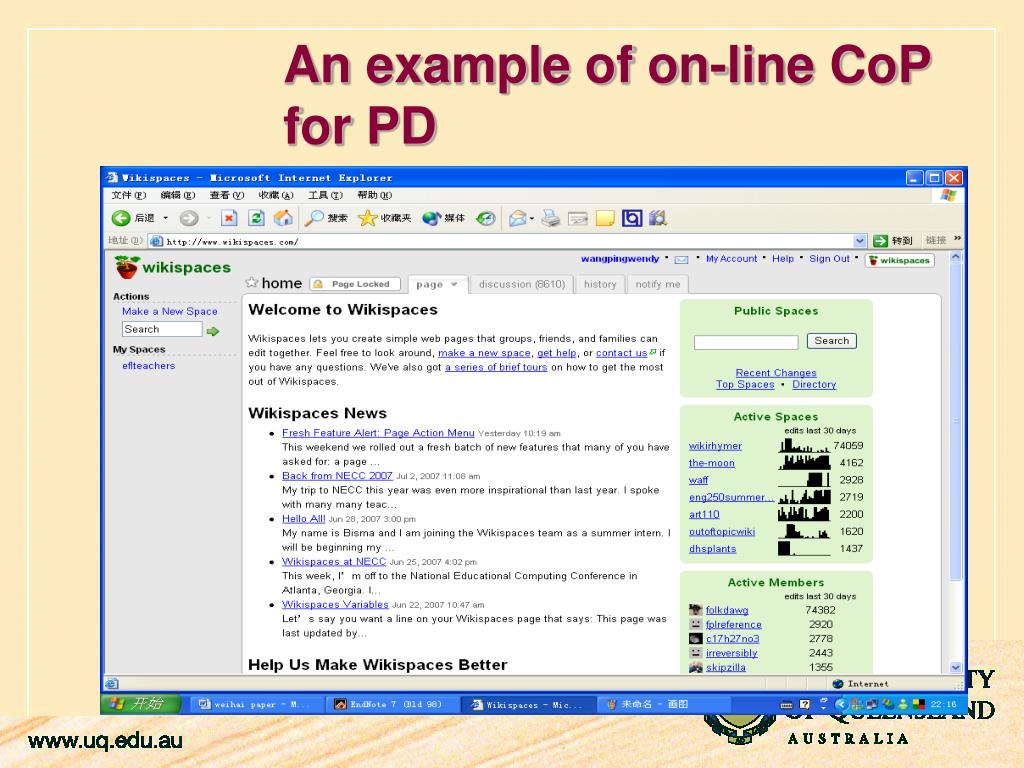Click the Print toolbar icon
This screenshot has width=1024, height=768.
click(551, 218)
